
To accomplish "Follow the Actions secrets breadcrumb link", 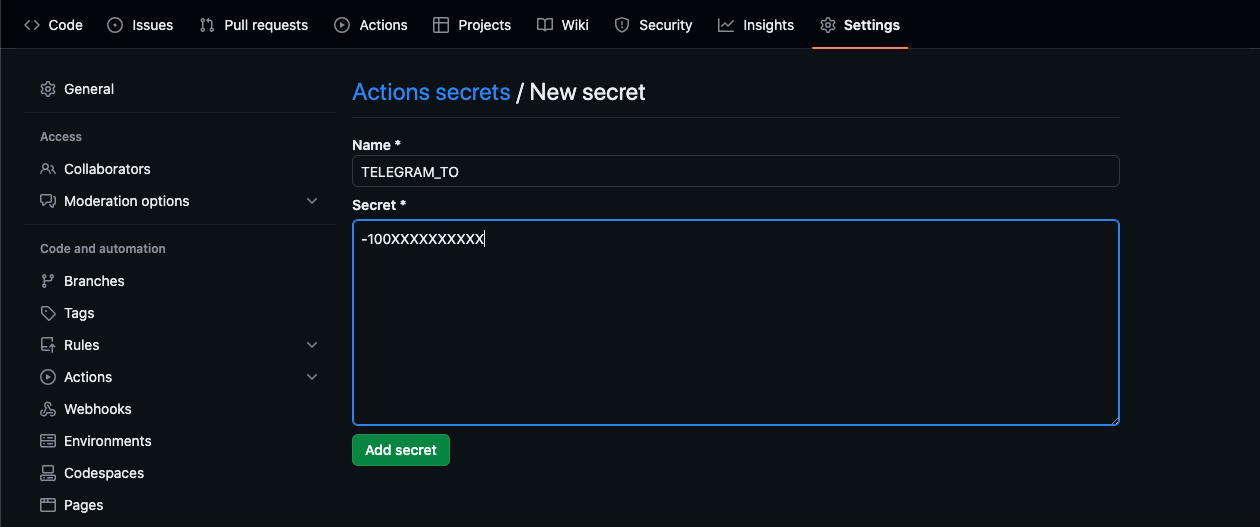I will [x=431, y=92].
